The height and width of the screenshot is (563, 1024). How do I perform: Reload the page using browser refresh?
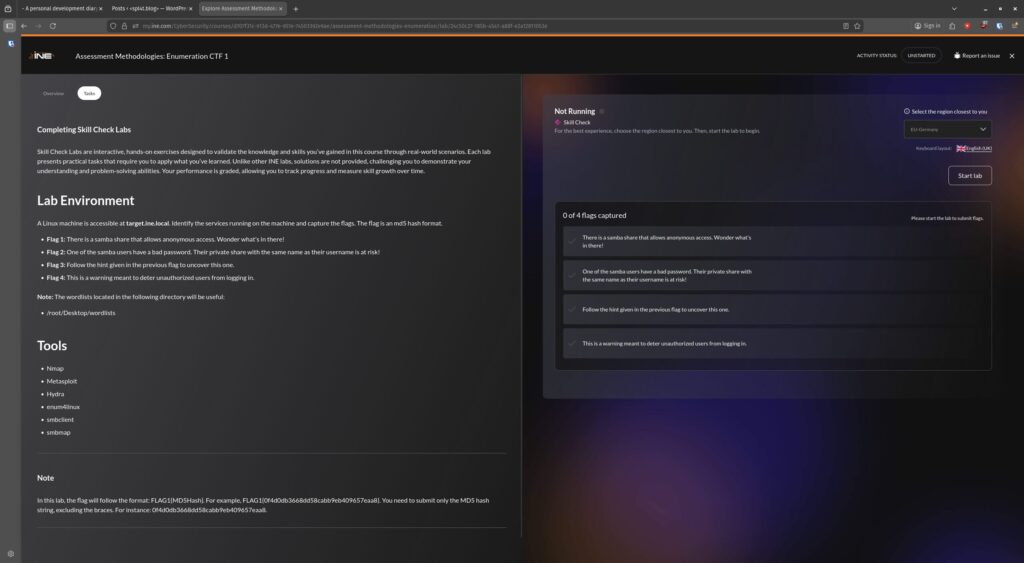coord(52,25)
